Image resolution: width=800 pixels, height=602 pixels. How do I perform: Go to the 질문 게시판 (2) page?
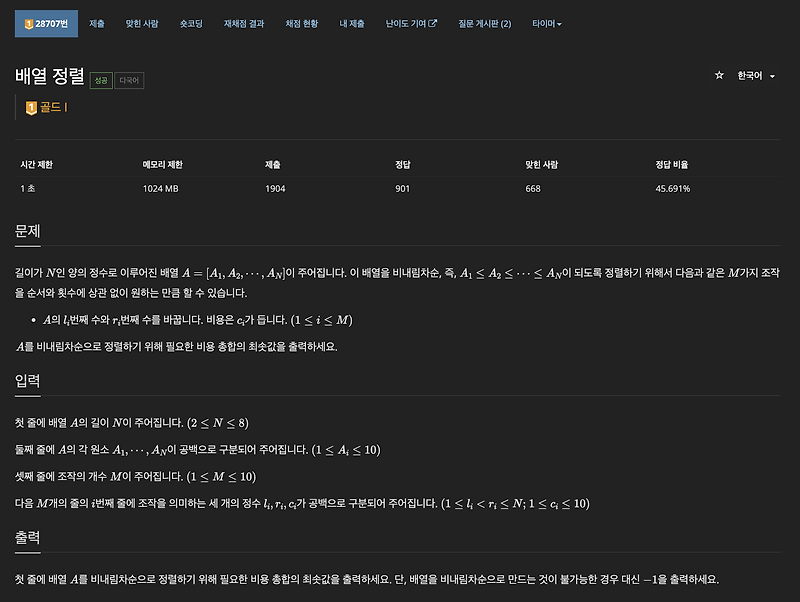pos(484,23)
